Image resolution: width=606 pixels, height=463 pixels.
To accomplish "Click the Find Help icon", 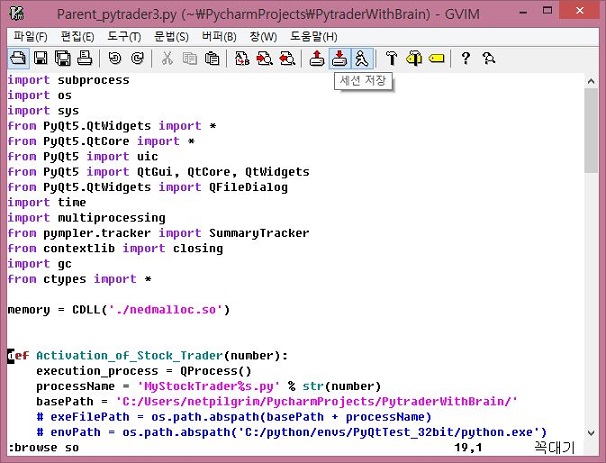I will click(x=489, y=58).
